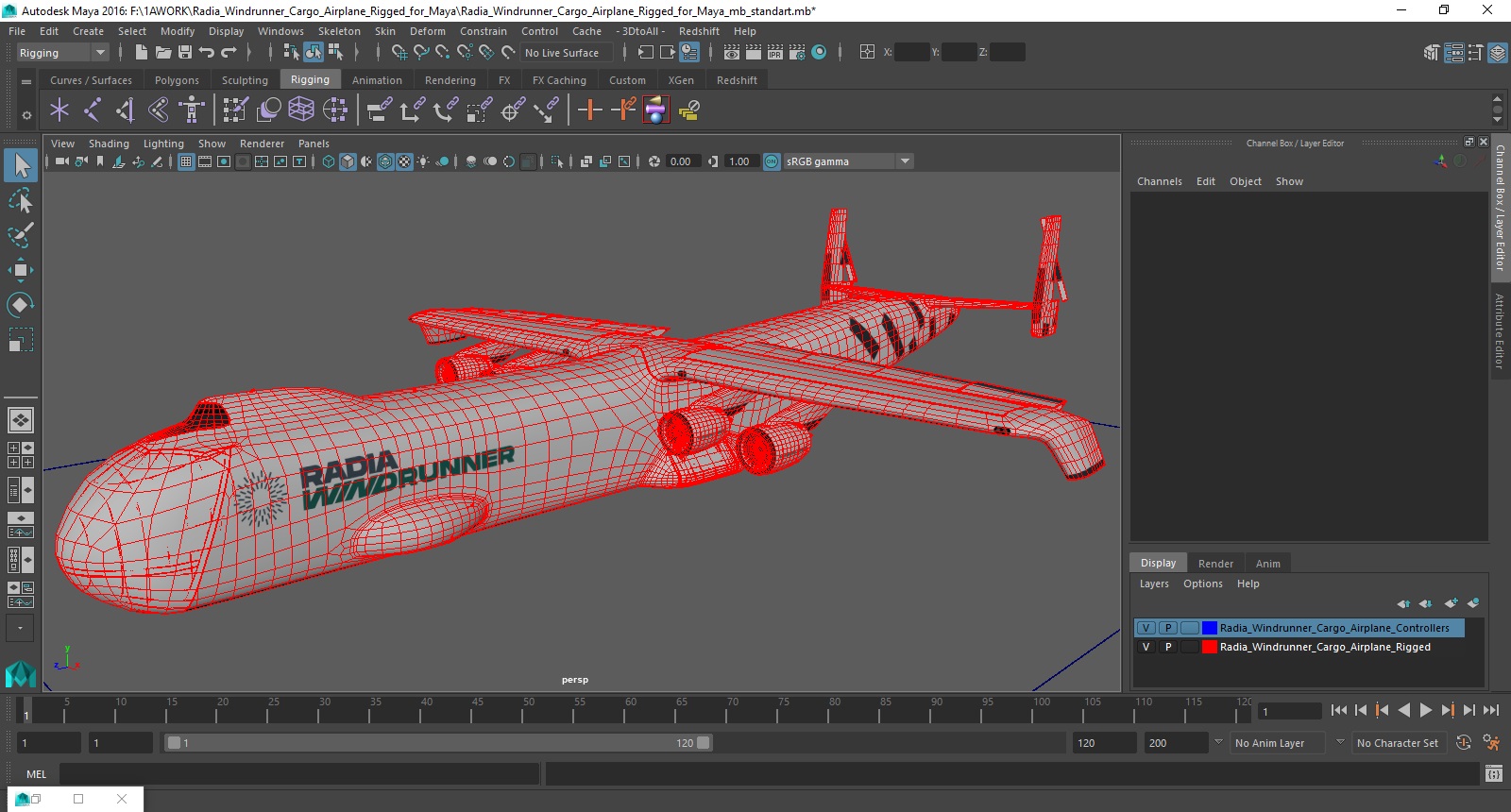
Task: Click the Create Joints shelf icon
Action: click(93, 110)
